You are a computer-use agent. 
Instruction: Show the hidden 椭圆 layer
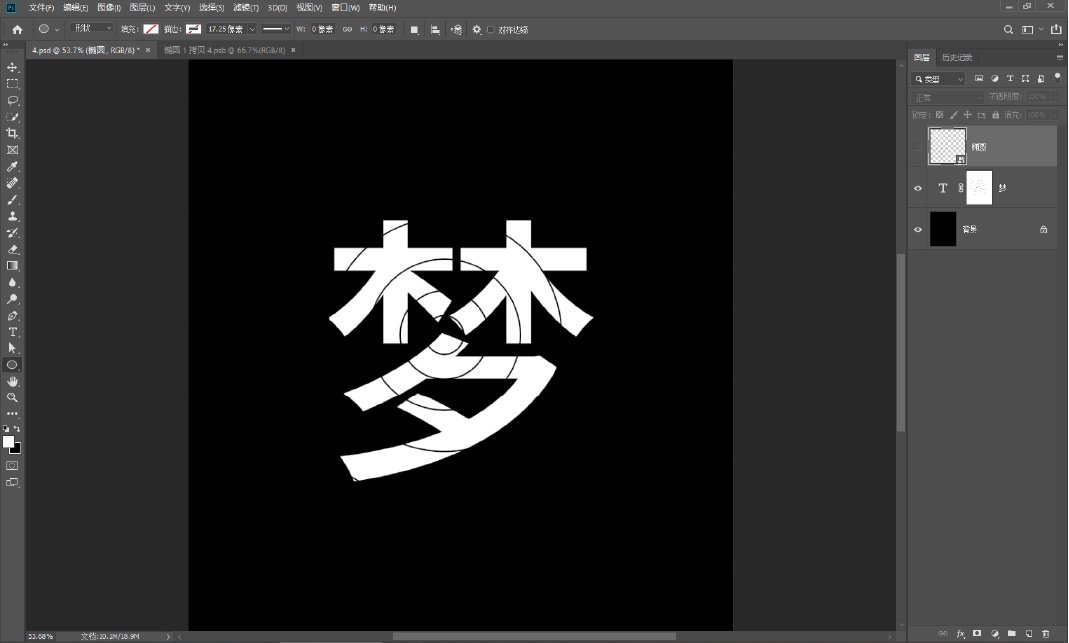click(917, 145)
